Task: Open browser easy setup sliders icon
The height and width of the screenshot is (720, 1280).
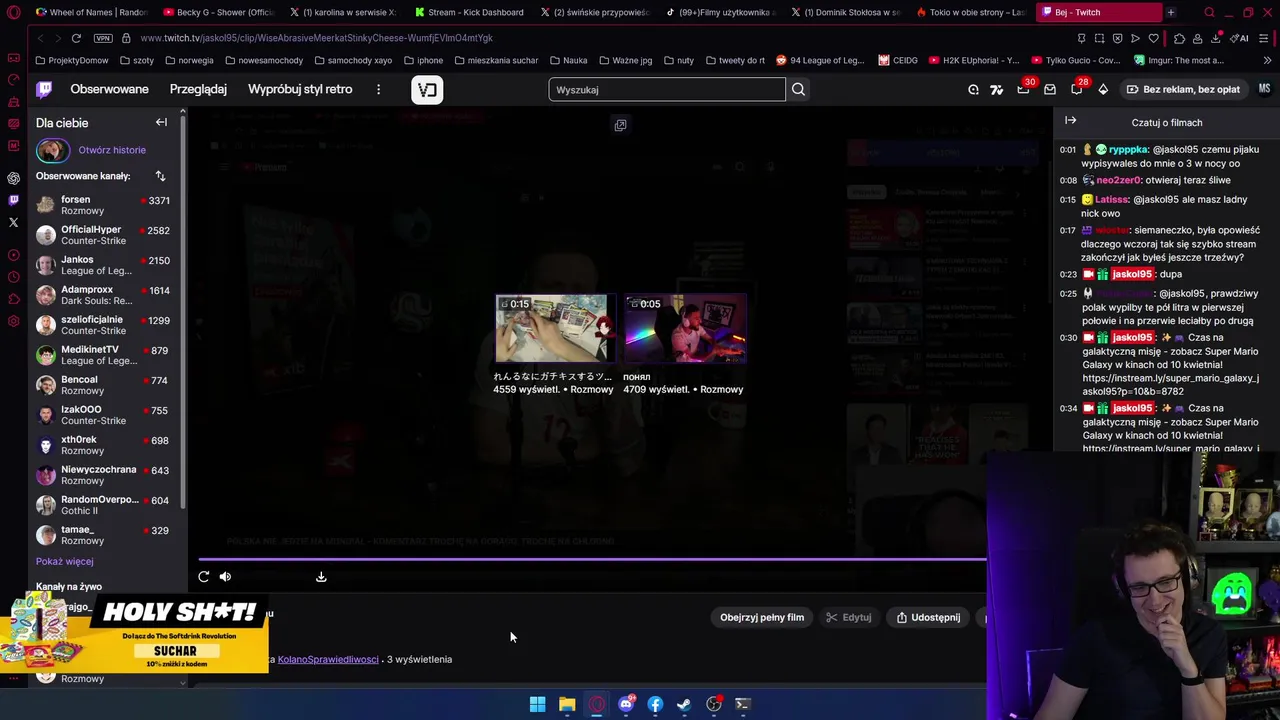Action: pos(1265,38)
